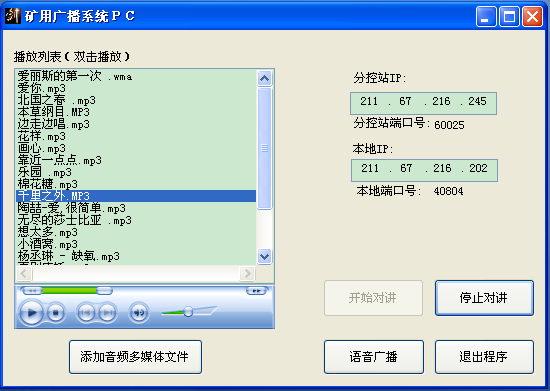Viewport: 550px width, 391px height.
Task: Click 开始对讲 button
Action: click(373, 298)
